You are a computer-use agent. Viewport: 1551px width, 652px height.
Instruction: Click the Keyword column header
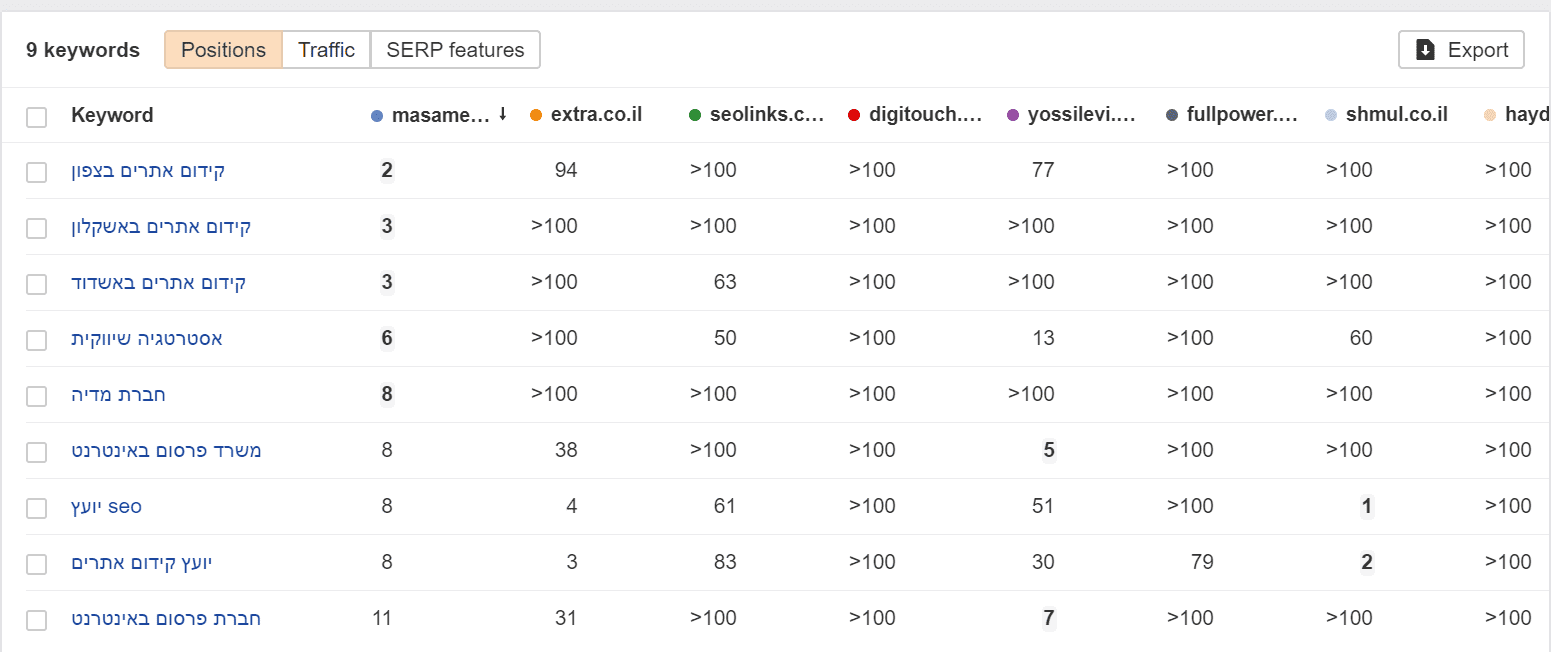[x=112, y=115]
